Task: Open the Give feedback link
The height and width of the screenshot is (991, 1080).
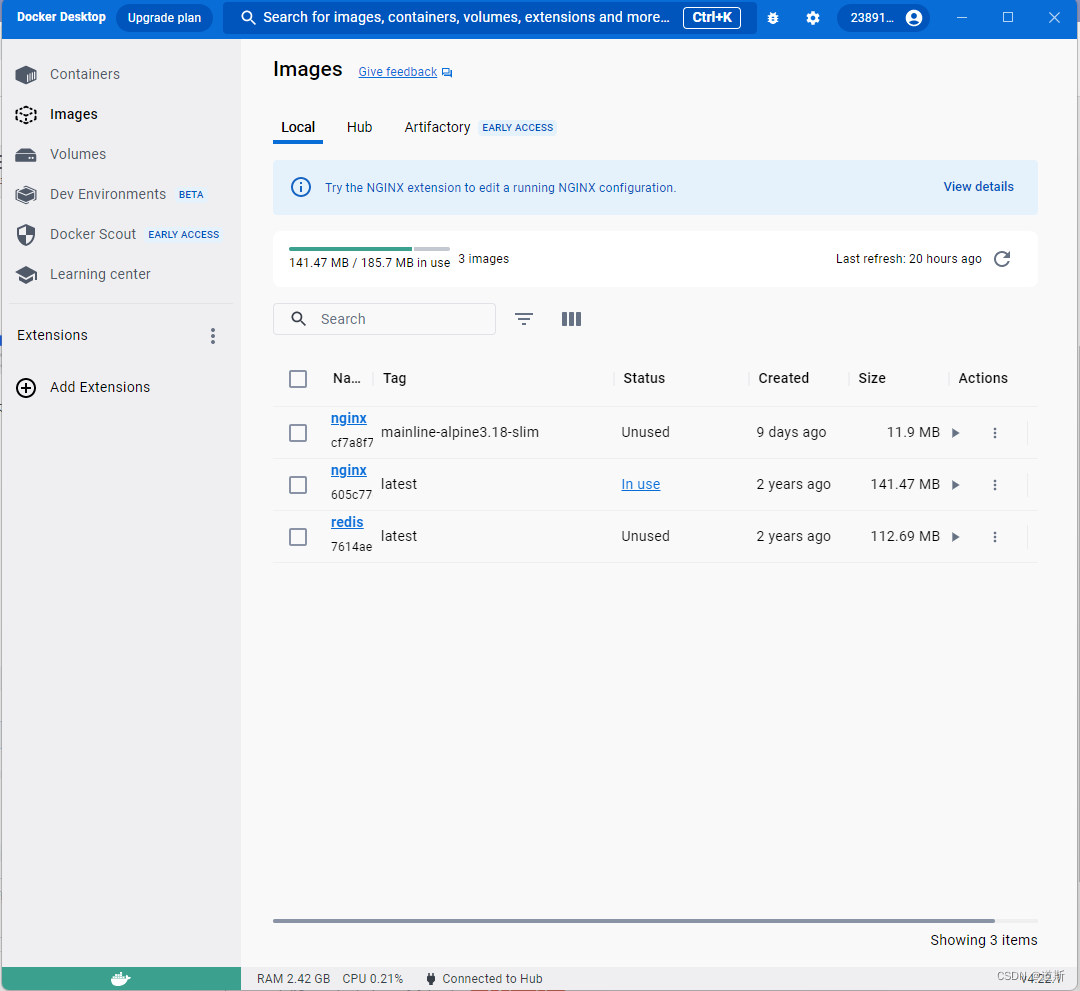Action: coord(397,72)
